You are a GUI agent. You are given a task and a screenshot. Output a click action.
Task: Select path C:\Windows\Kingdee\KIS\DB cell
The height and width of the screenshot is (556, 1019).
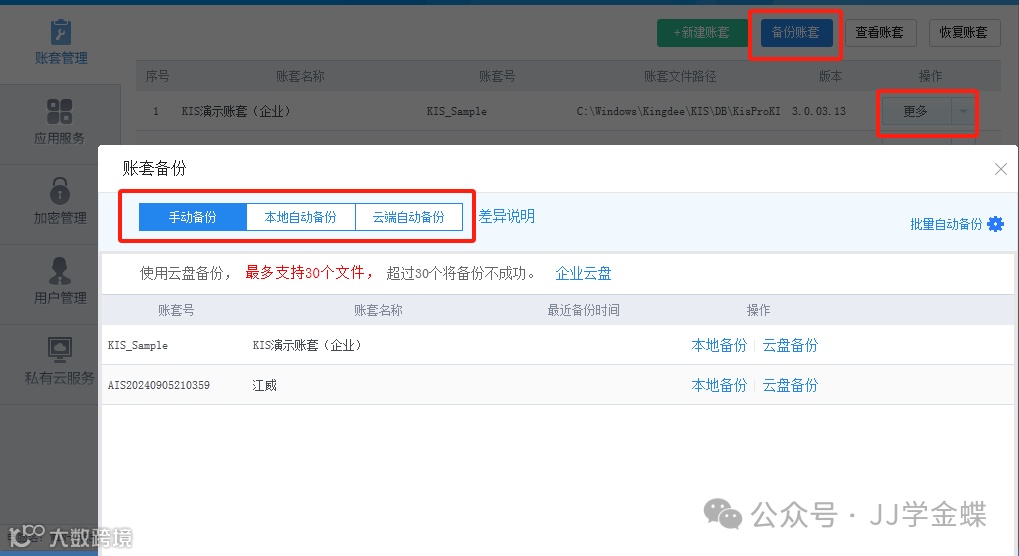coord(678,111)
